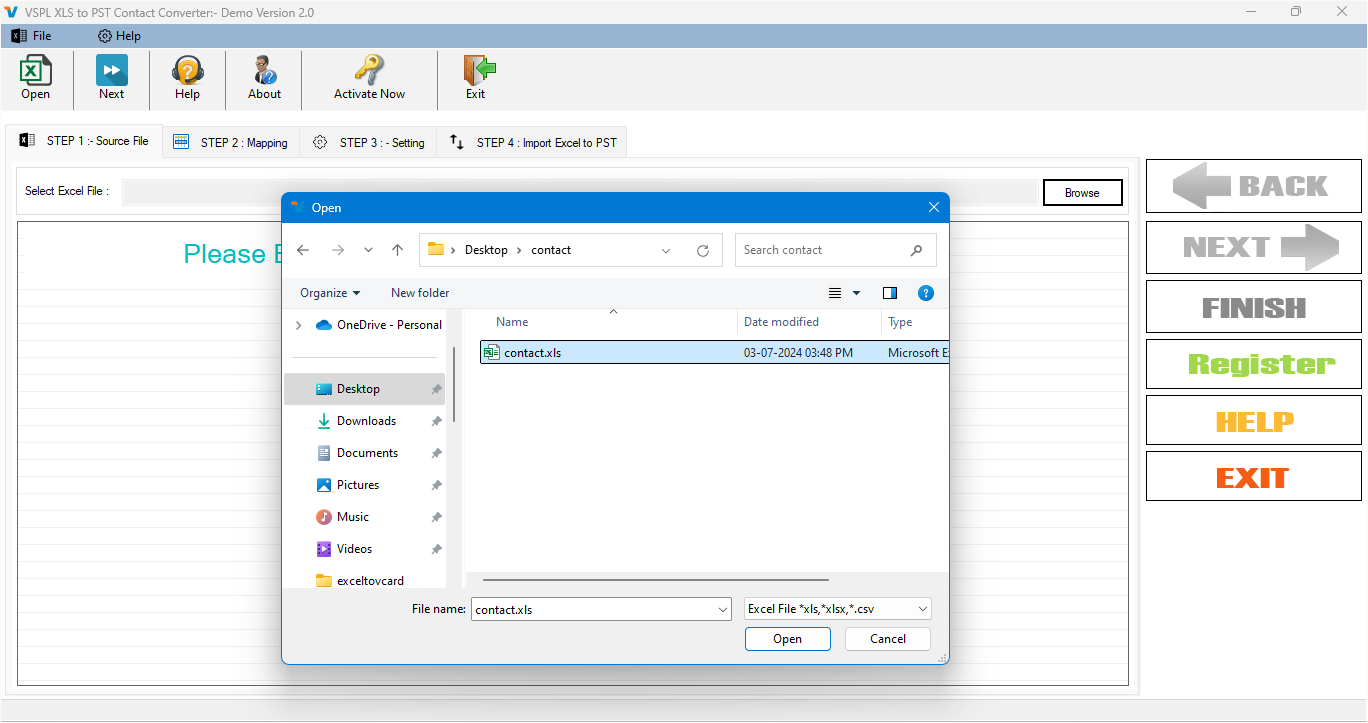
Task: Open the change view options arrow
Action: pyautogui.click(x=856, y=293)
